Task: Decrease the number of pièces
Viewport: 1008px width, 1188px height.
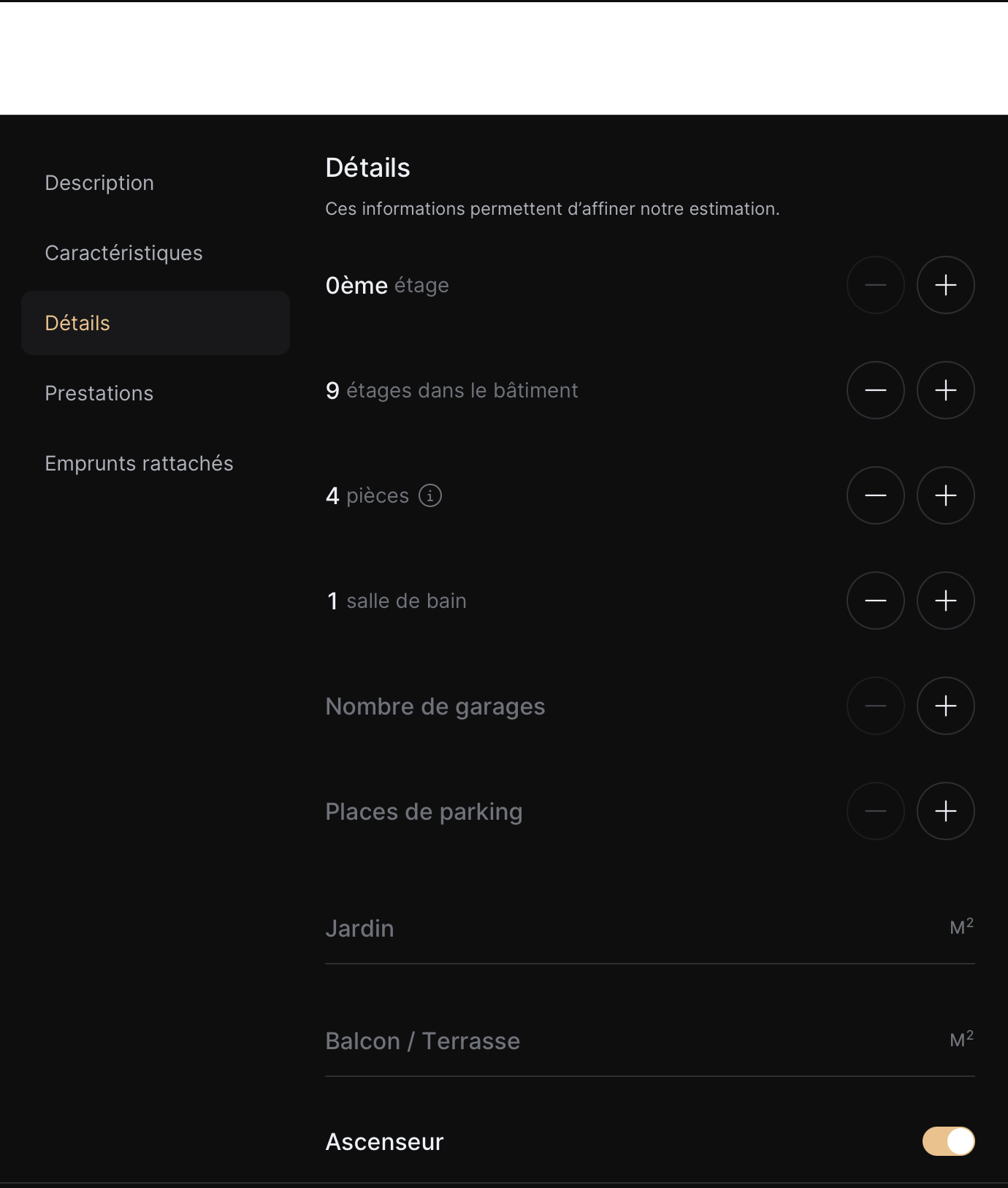Action: point(875,495)
